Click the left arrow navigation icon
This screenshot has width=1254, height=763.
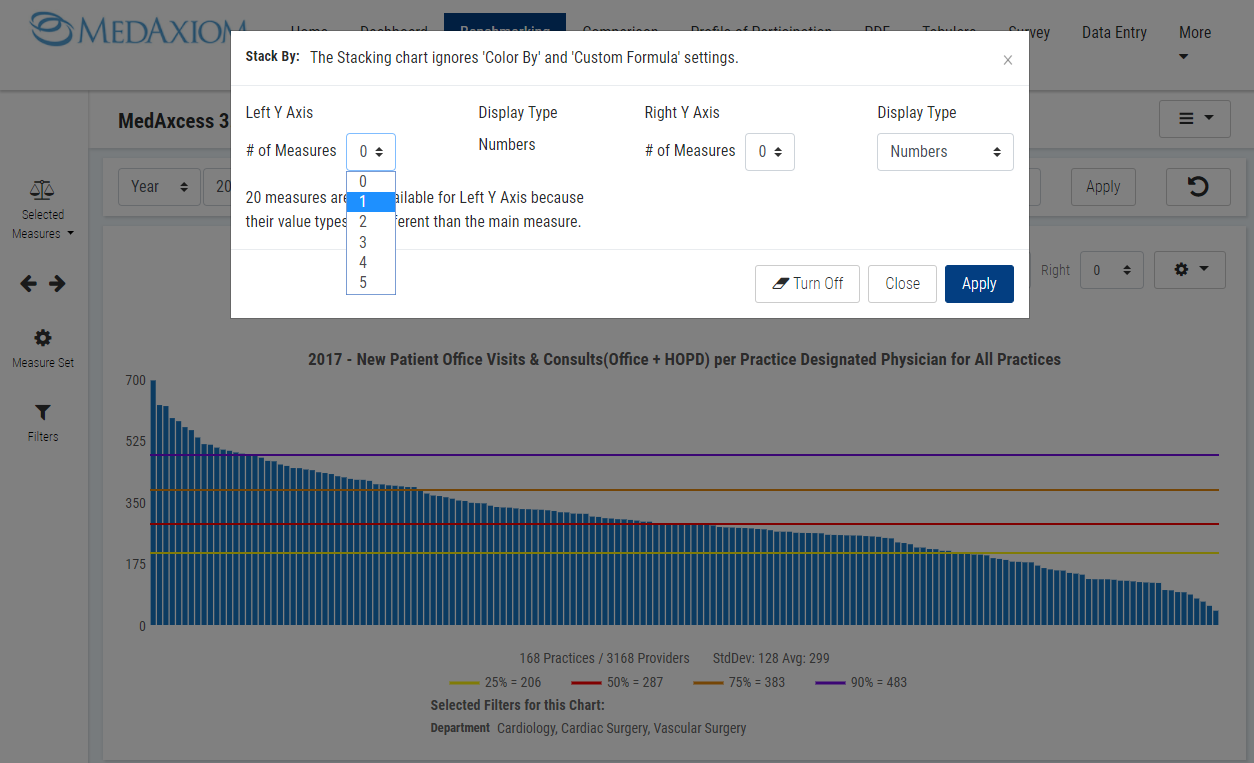coord(29,284)
